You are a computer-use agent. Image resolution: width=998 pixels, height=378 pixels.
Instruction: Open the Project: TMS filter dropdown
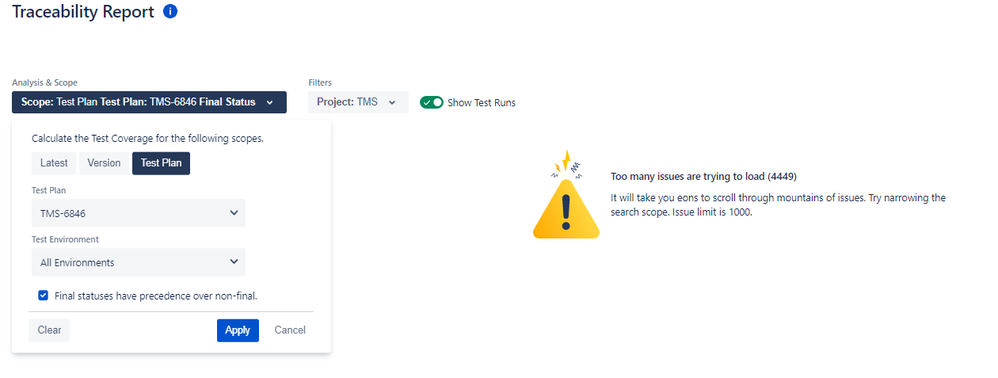point(358,102)
